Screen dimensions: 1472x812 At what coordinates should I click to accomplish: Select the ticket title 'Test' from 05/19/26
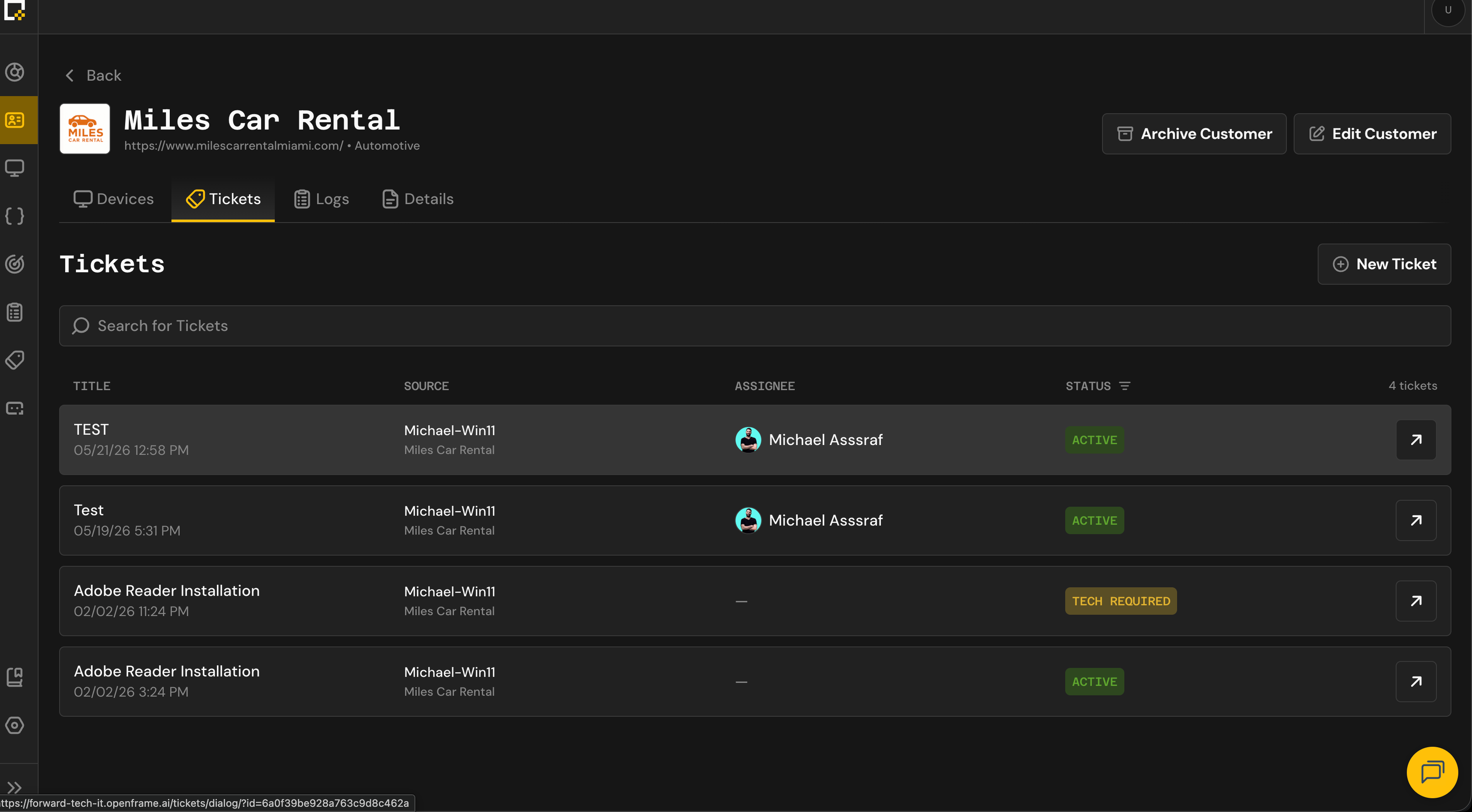click(89, 510)
